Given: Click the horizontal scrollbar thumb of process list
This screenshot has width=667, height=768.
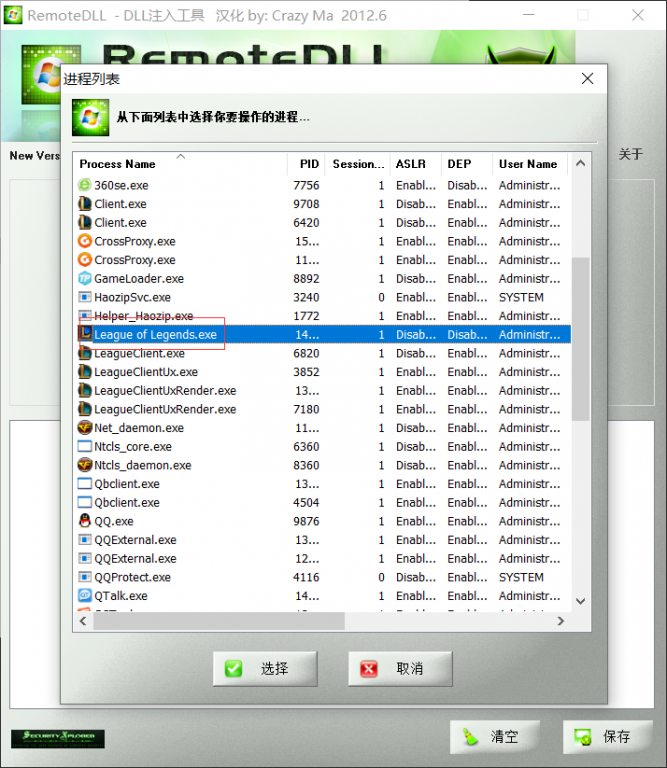Looking at the screenshot, I should point(219,621).
